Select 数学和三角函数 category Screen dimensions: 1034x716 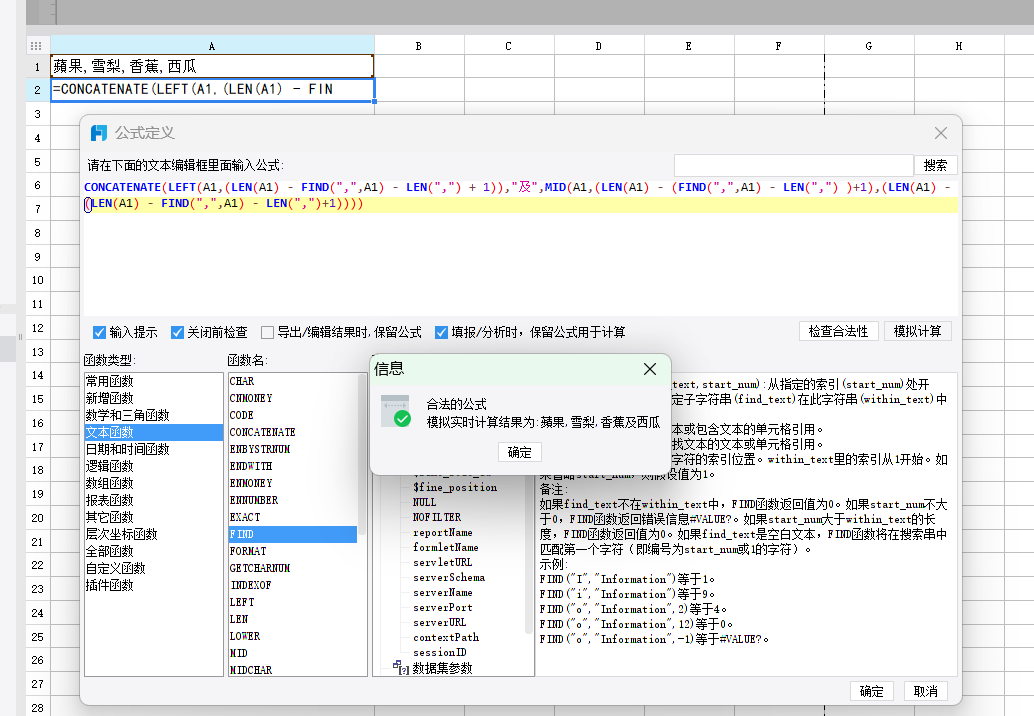pos(154,415)
